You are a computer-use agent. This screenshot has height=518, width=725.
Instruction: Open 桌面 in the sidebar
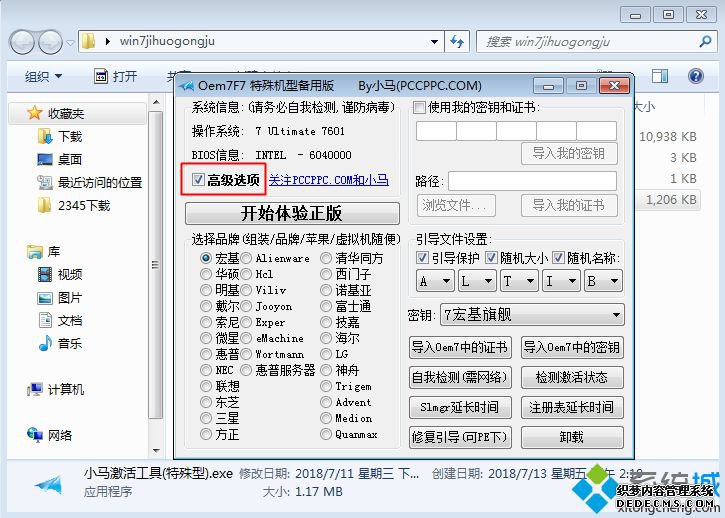(x=60, y=160)
